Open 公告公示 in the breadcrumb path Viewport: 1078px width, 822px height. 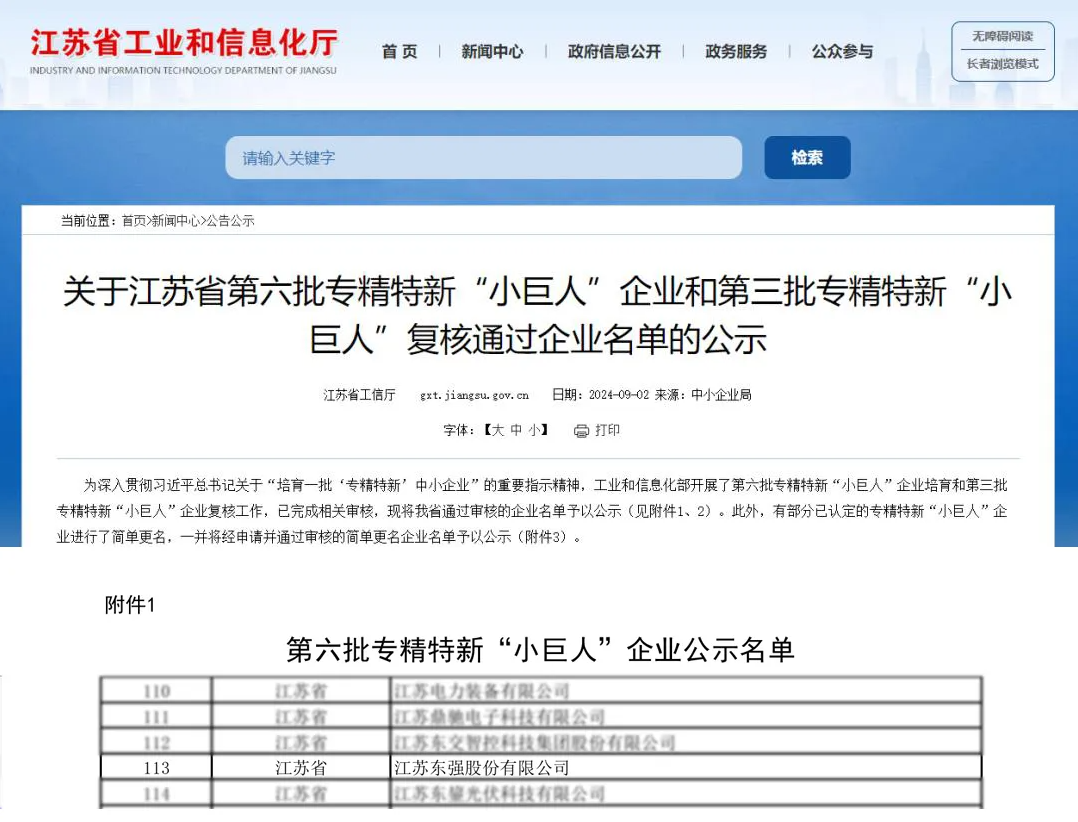point(230,221)
